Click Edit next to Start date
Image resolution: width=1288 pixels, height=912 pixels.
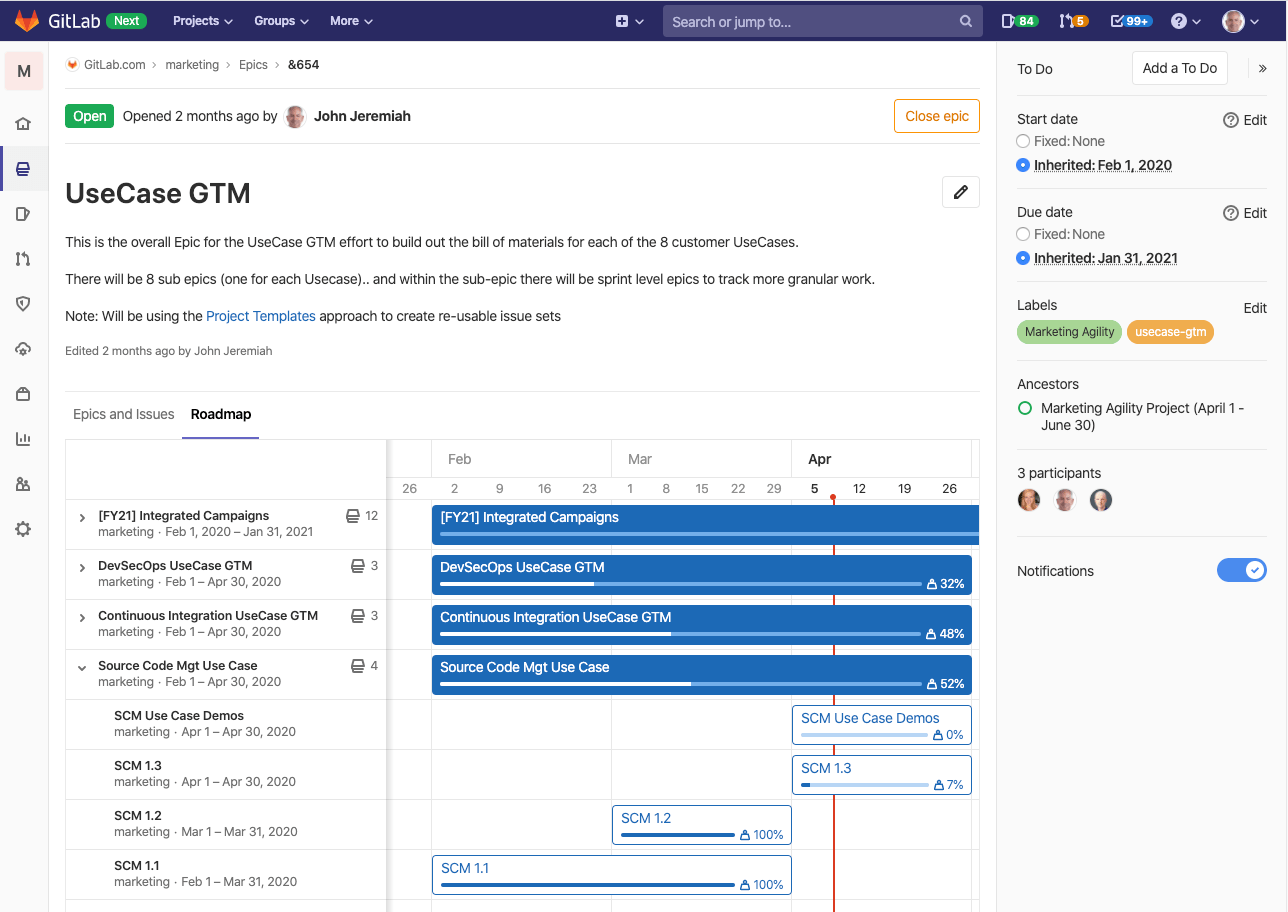1255,120
